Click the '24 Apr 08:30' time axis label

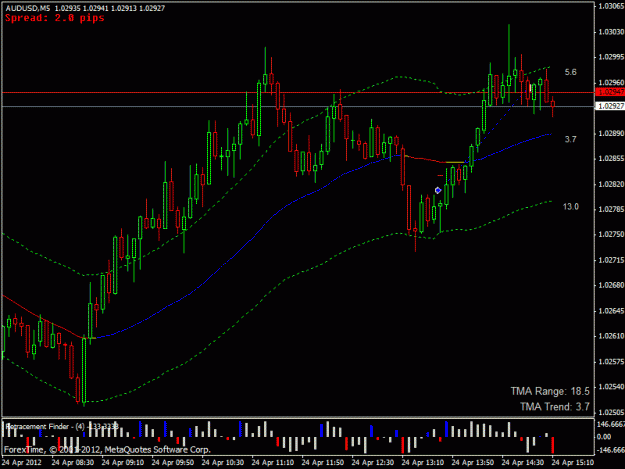[x=73, y=463]
